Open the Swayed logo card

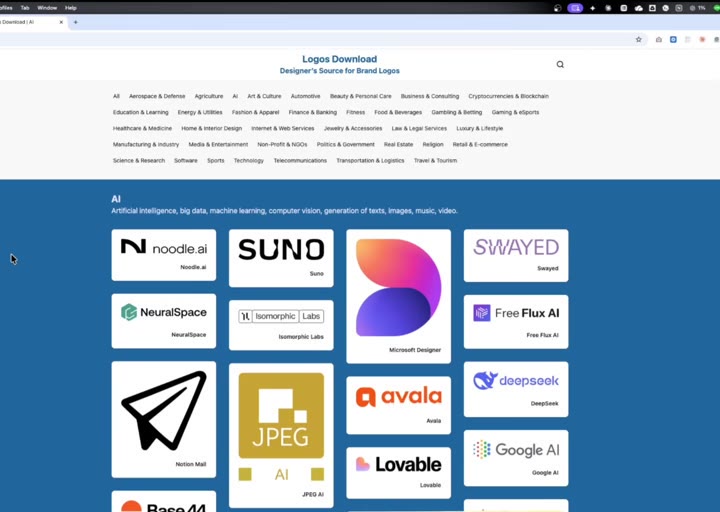click(516, 255)
